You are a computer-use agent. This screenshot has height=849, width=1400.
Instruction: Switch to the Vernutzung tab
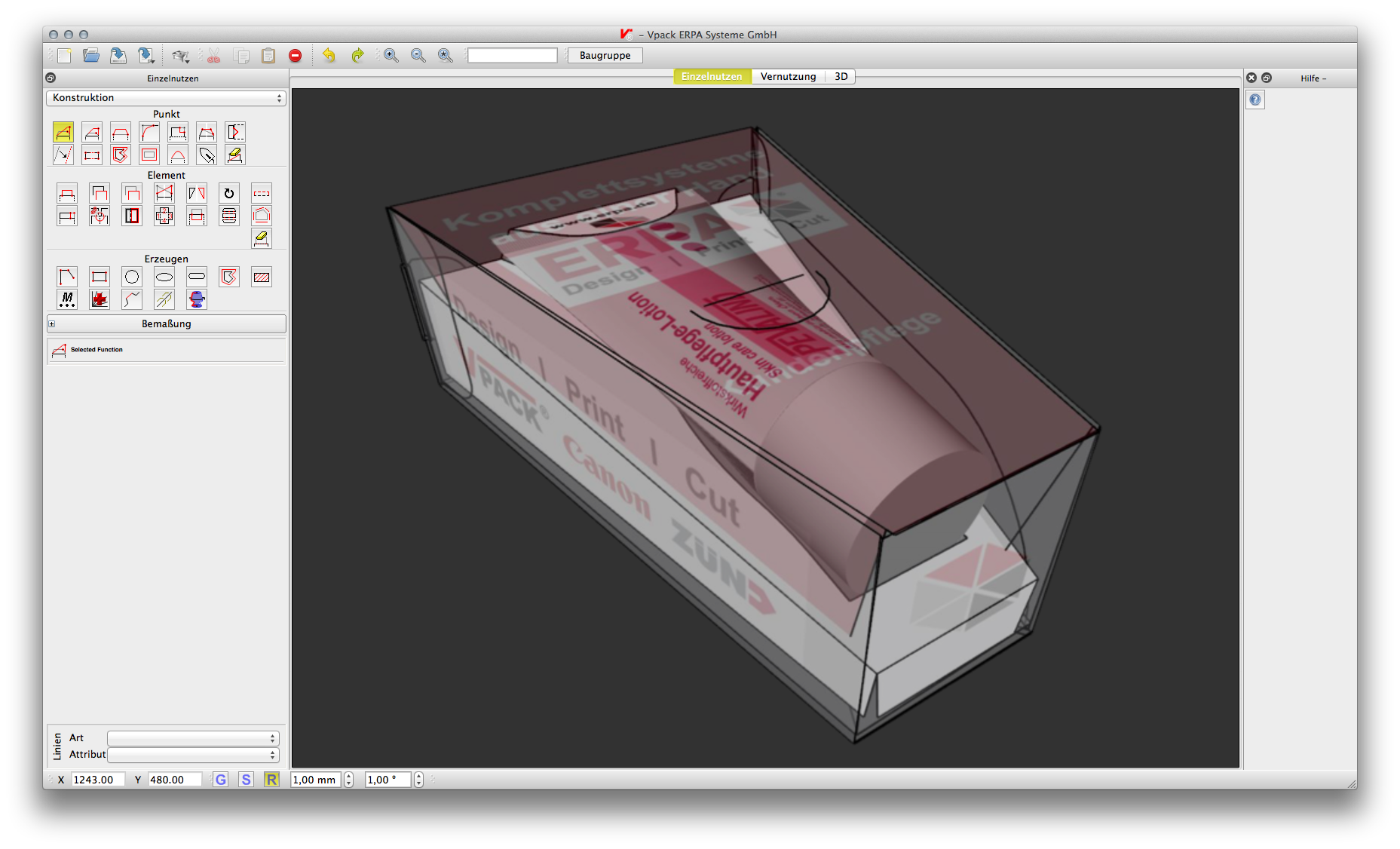pos(788,76)
